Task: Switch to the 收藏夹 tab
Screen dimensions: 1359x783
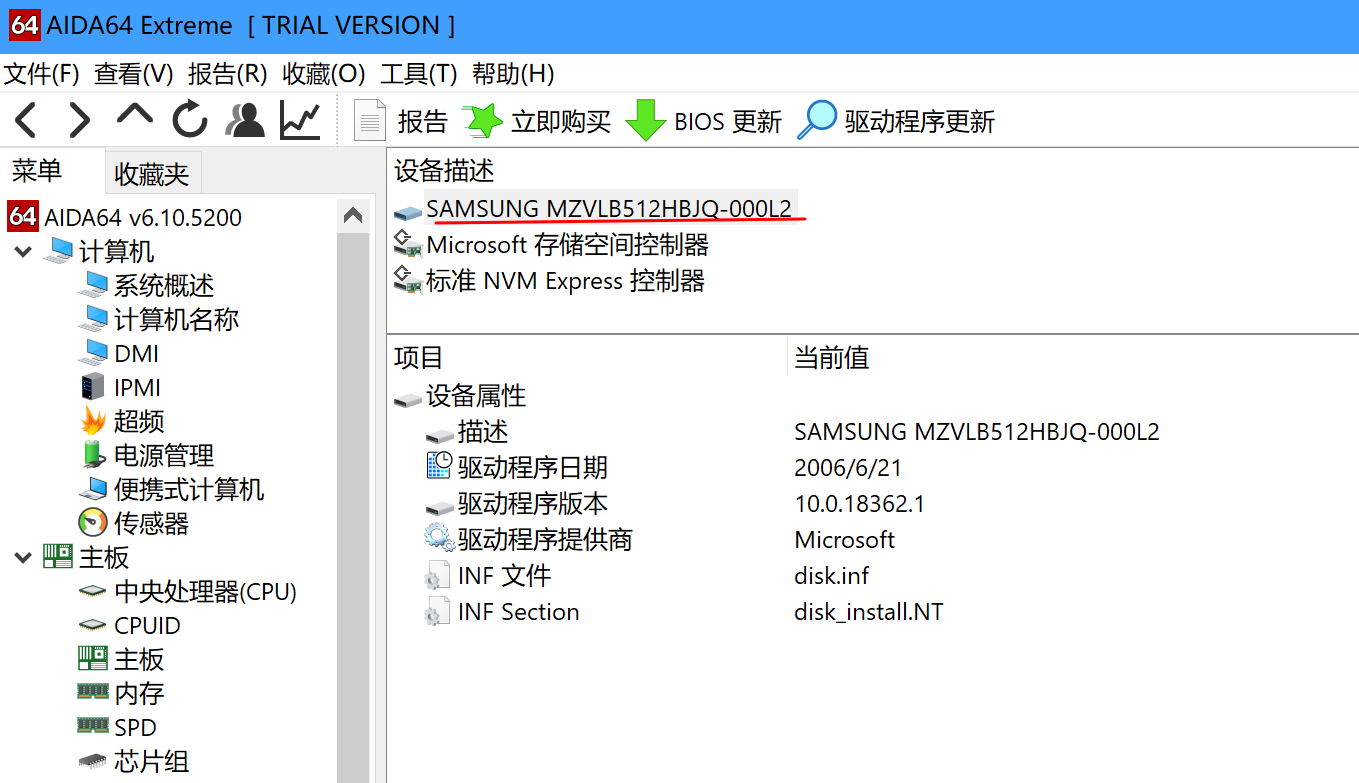Action: (x=152, y=171)
